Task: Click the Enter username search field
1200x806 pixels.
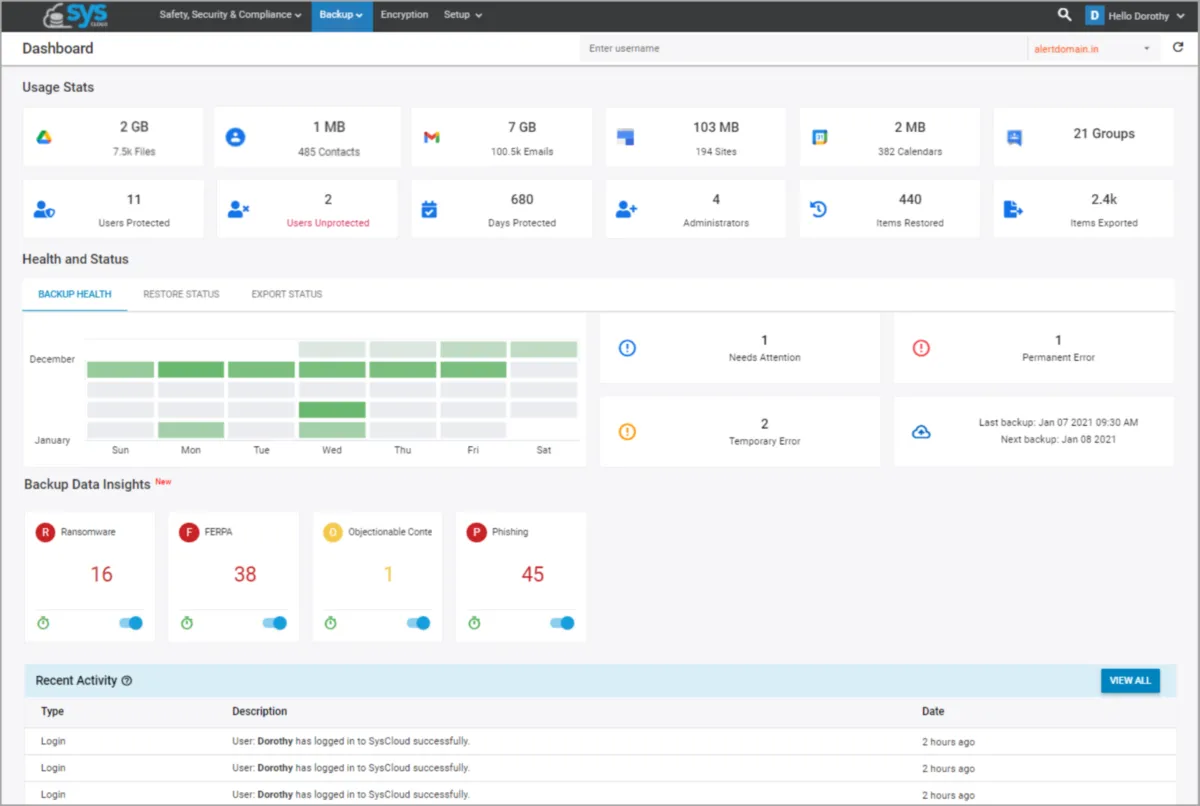Action: click(800, 48)
